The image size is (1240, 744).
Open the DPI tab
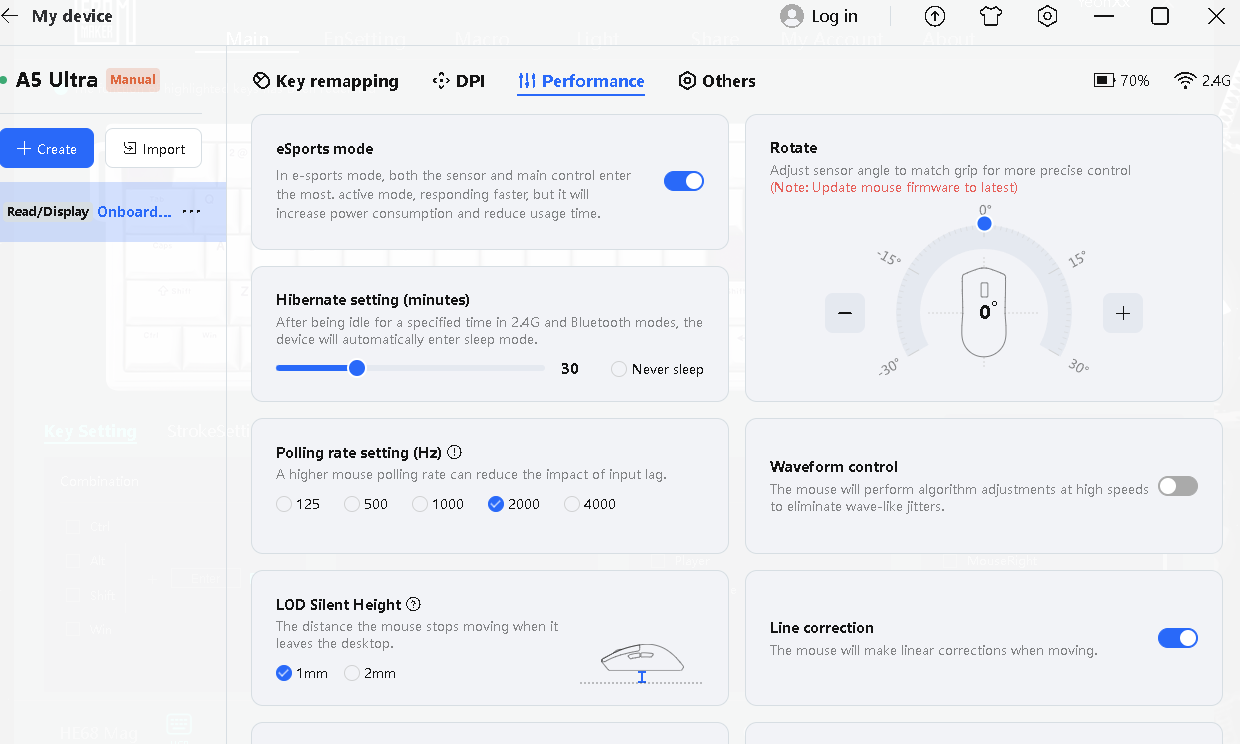tap(458, 81)
